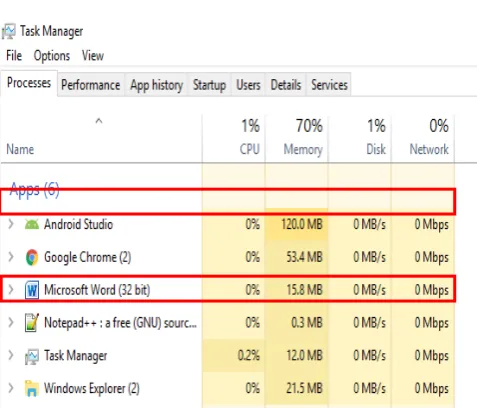Select the Microsoft Word app icon
Screen dimensions: 477x408
32,290
